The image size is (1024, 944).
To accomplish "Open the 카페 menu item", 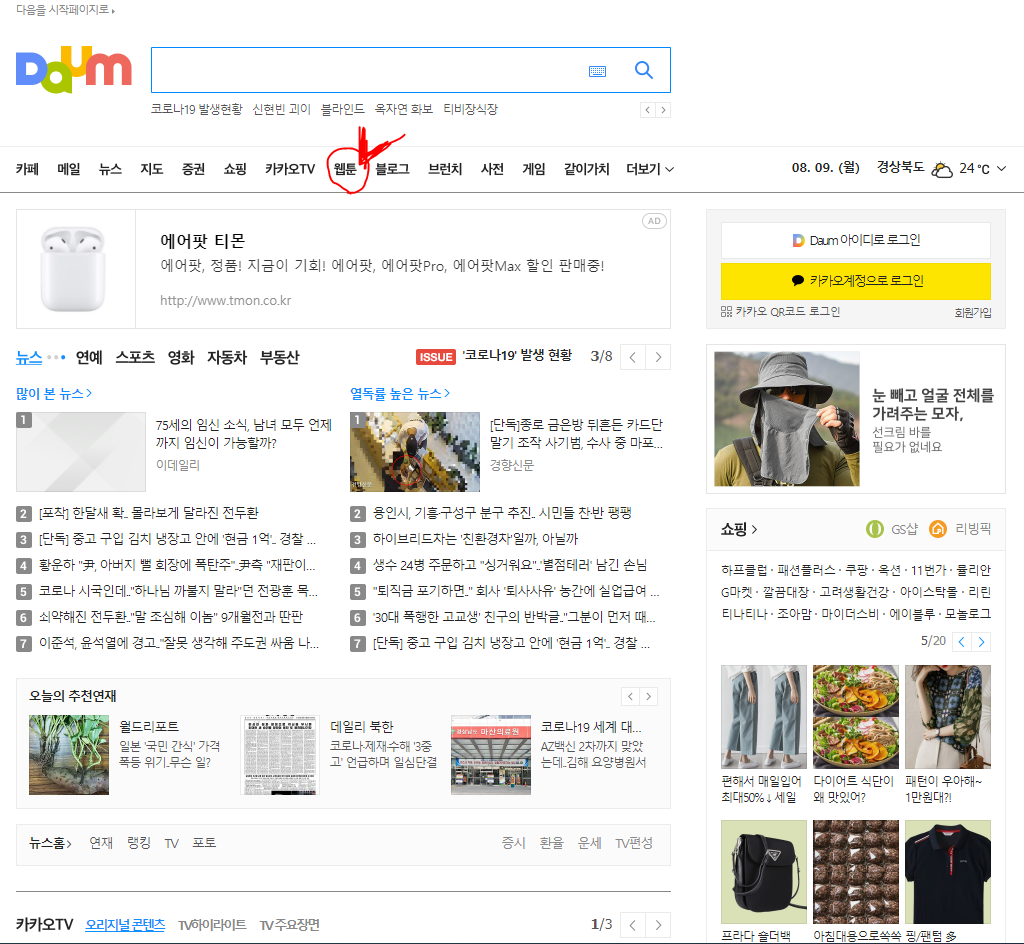I will pyautogui.click(x=27, y=169).
